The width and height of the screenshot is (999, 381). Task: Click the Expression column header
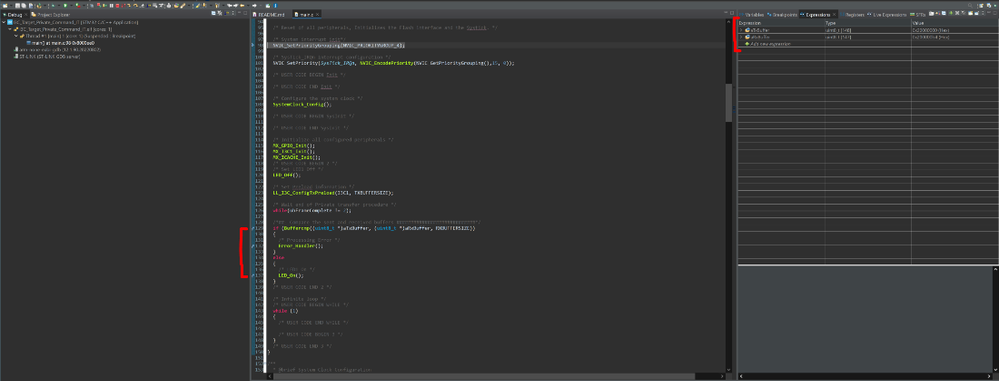coord(781,23)
